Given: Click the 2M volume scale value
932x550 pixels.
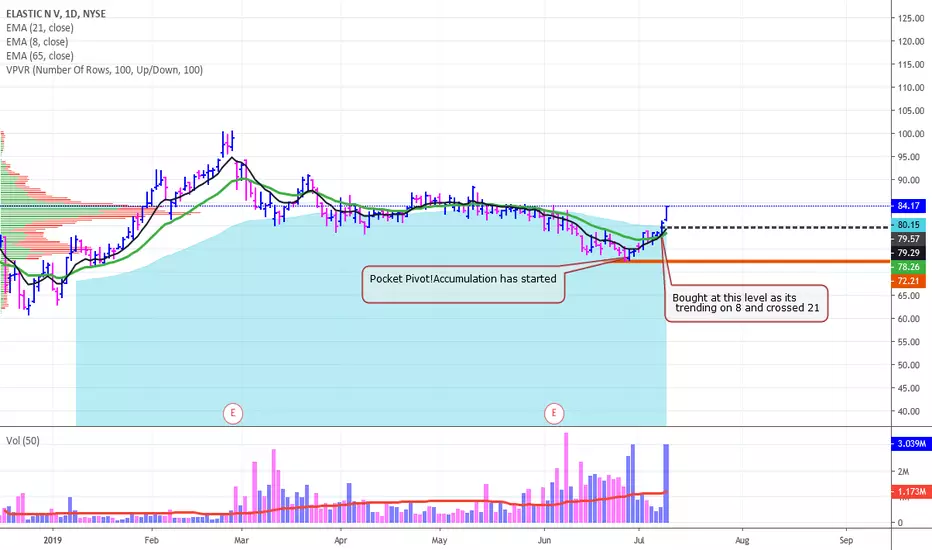Looking at the screenshot, I should 903,472.
